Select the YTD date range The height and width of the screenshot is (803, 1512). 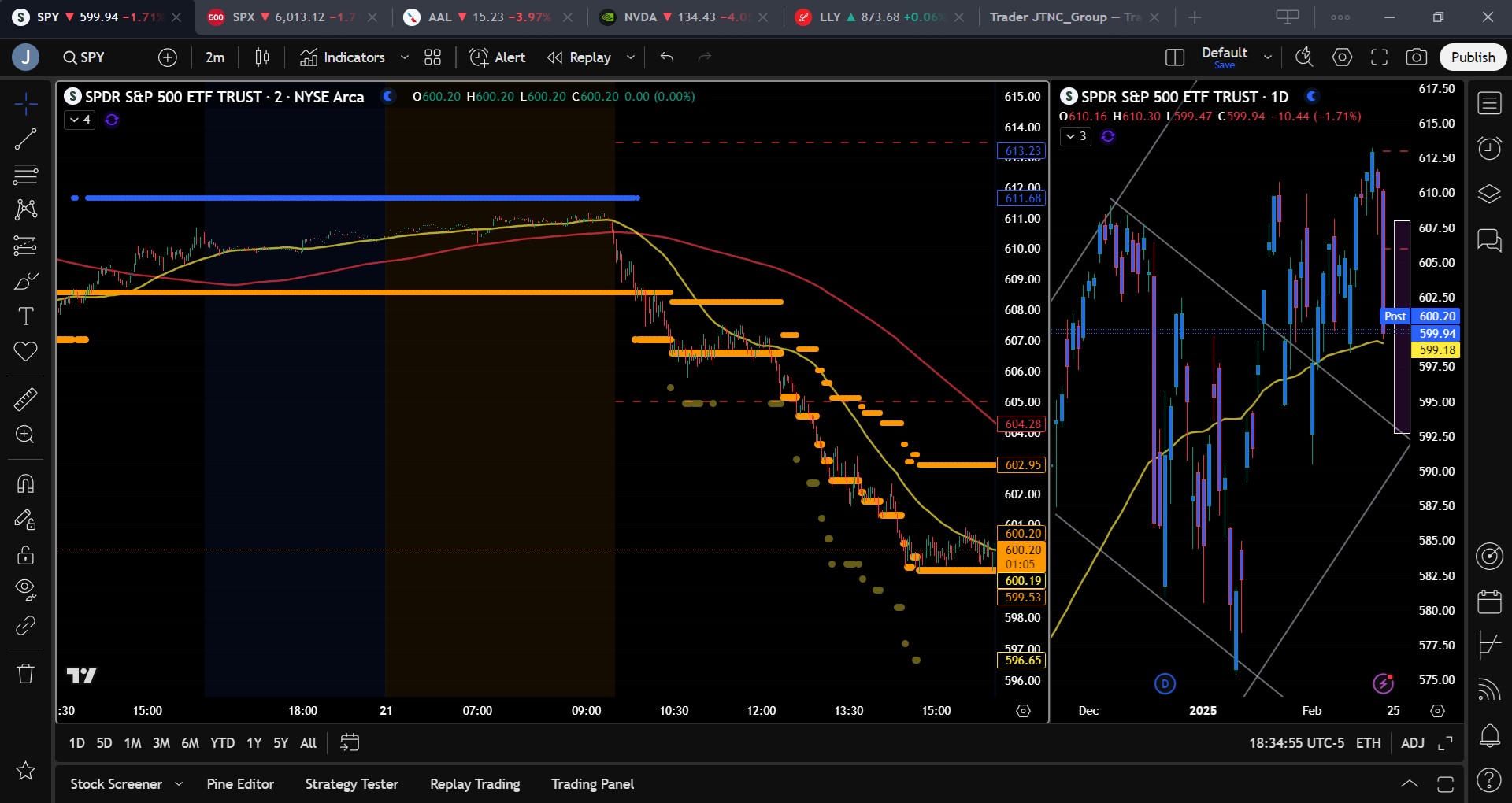click(x=222, y=743)
